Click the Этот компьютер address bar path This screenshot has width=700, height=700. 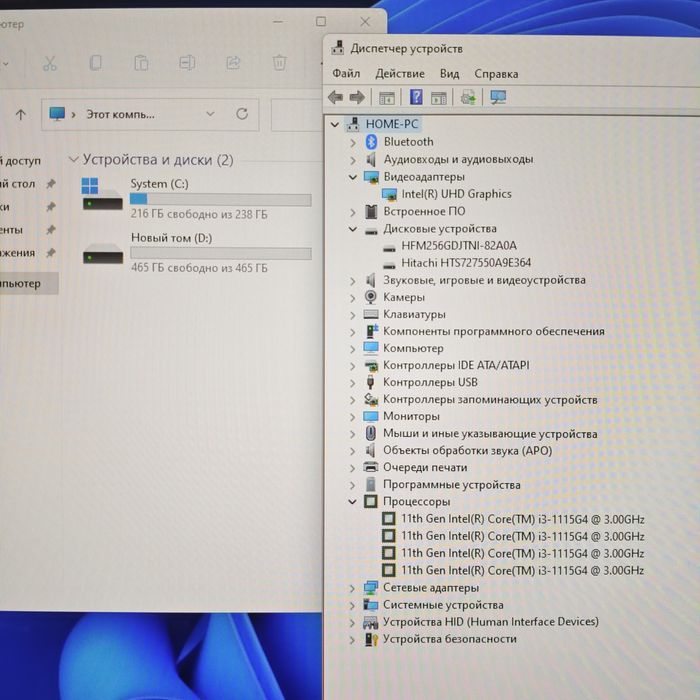coord(120,114)
